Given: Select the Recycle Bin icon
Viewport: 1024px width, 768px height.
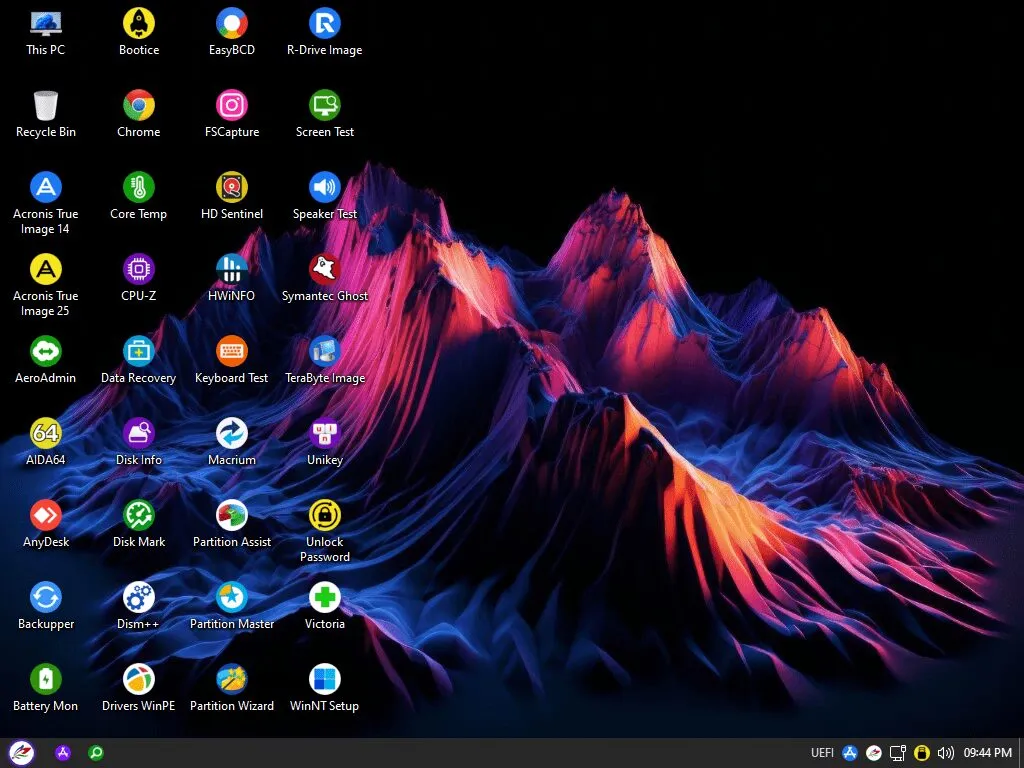Looking at the screenshot, I should [46, 105].
